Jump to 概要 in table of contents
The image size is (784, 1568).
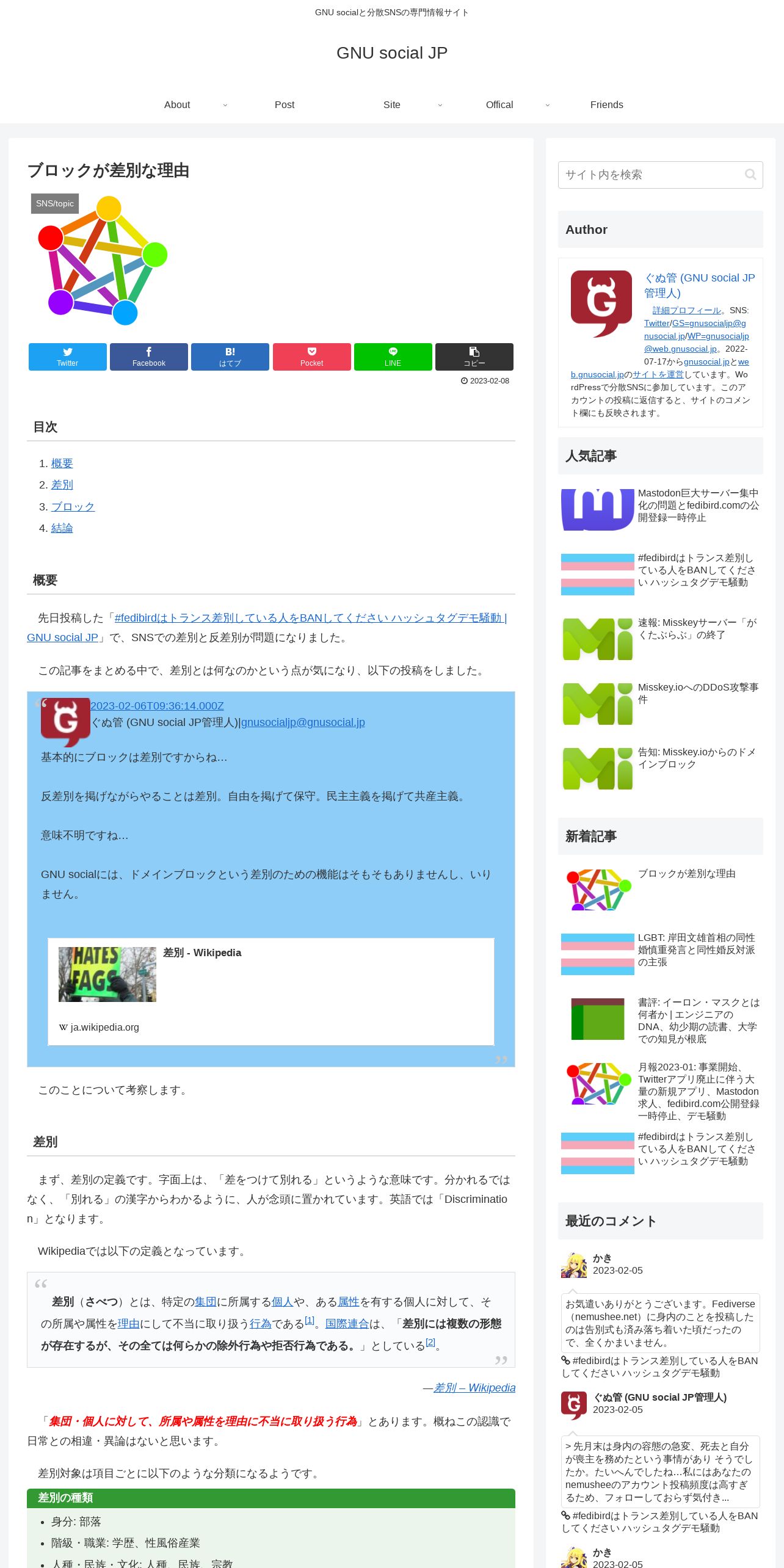[x=62, y=463]
